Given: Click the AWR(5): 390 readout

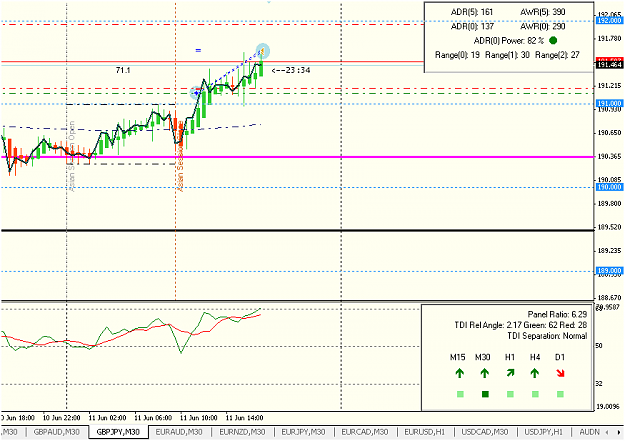Looking at the screenshot, I should pyautogui.click(x=542, y=12).
